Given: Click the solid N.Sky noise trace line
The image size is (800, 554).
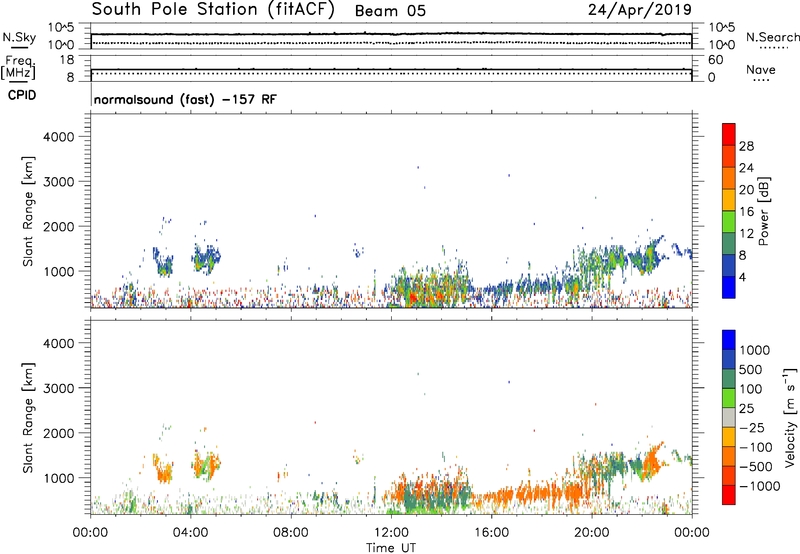Looking at the screenshot, I should point(391,34).
